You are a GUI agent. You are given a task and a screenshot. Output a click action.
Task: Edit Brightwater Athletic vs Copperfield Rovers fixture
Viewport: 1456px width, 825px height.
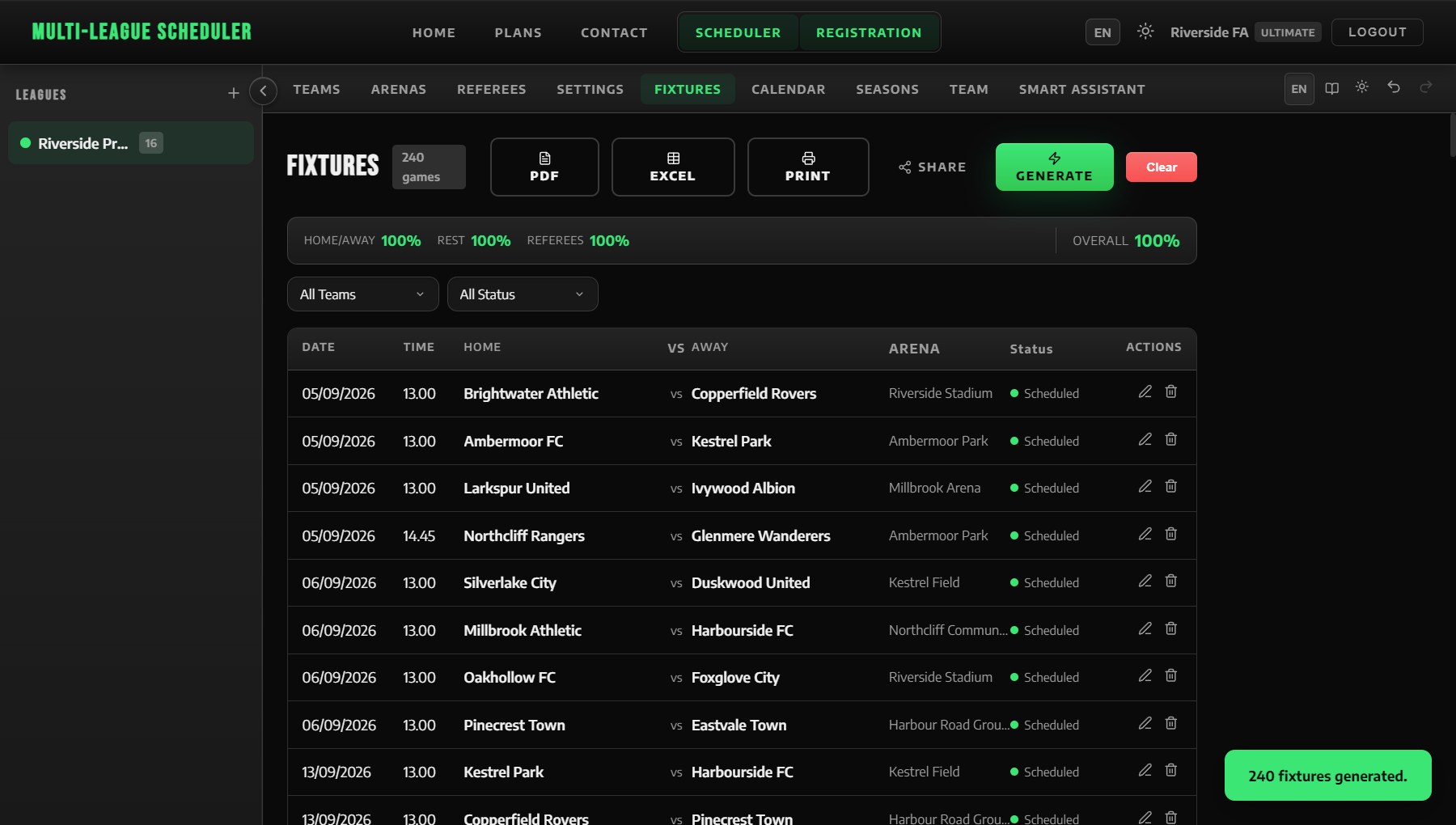(1145, 391)
